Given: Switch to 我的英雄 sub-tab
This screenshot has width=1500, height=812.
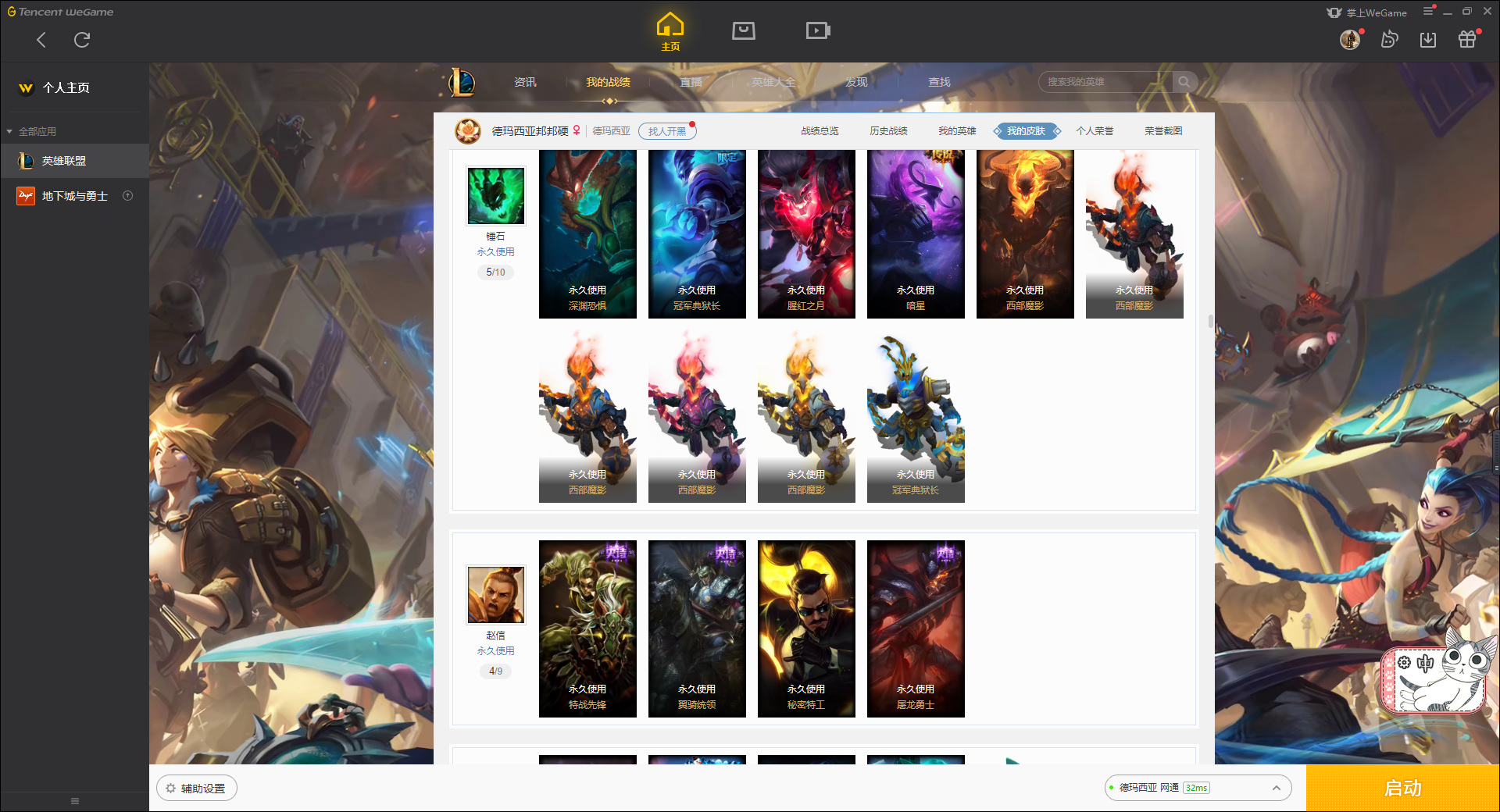Looking at the screenshot, I should click(x=957, y=131).
